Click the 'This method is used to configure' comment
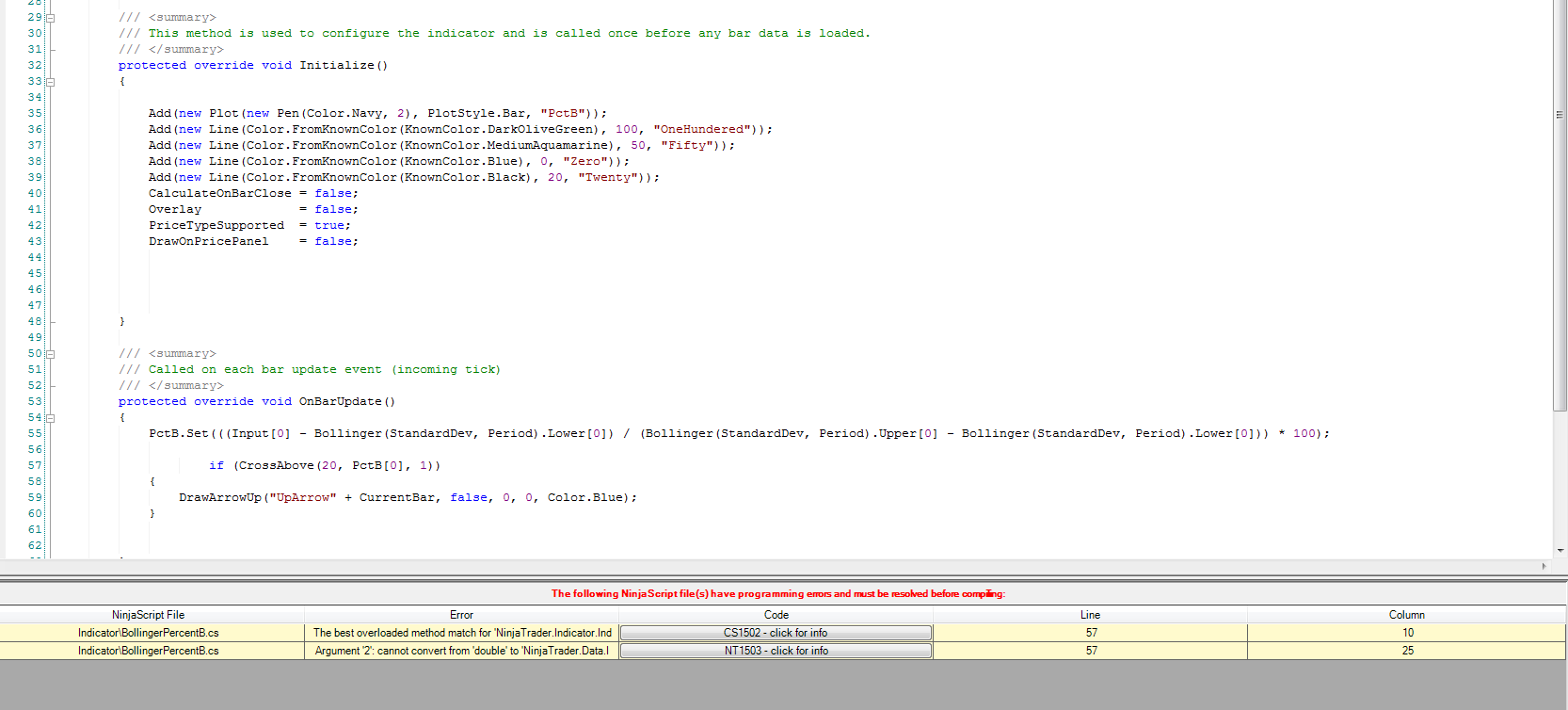The width and height of the screenshot is (1568, 710). [x=494, y=33]
